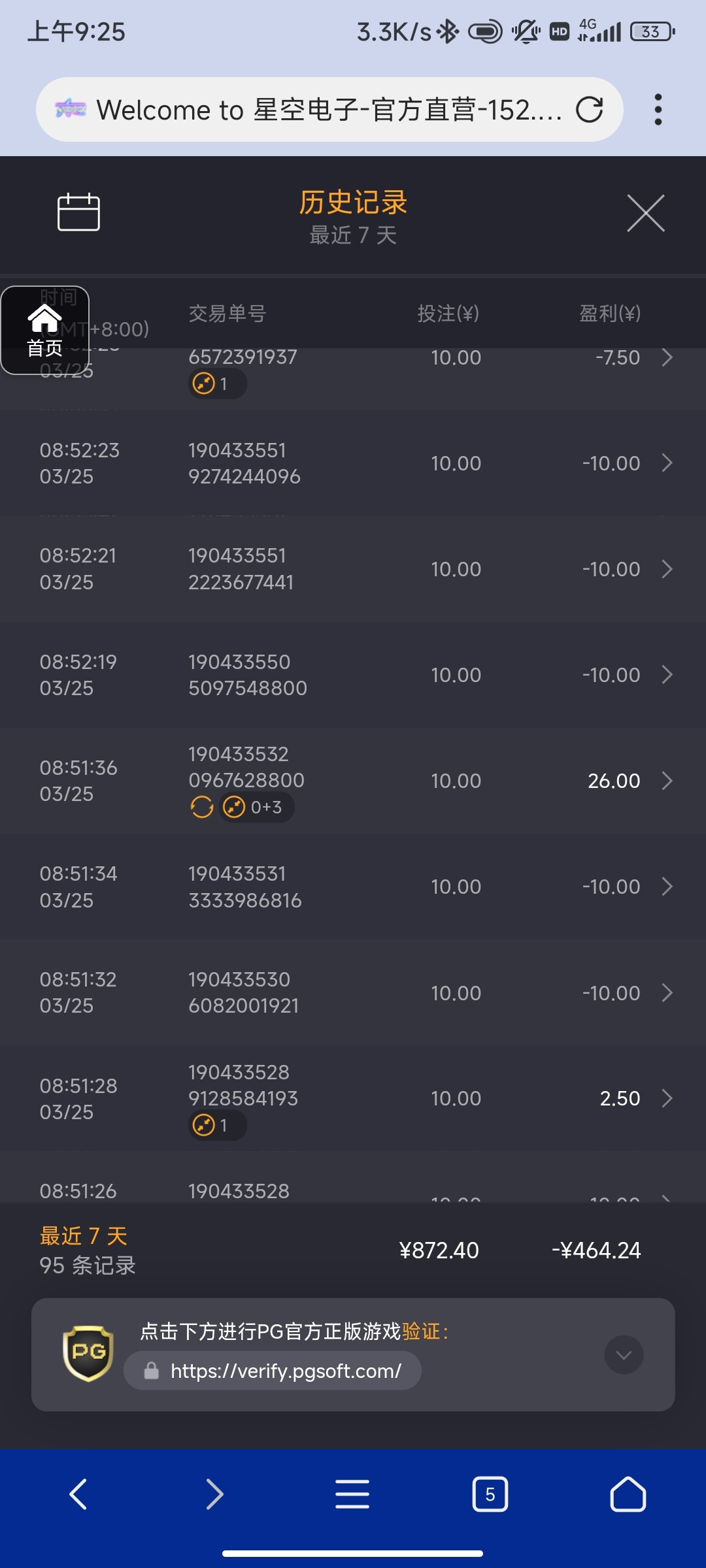This screenshot has width=706, height=1568.
Task: Tap the PG shield logo
Action: click(x=88, y=1353)
